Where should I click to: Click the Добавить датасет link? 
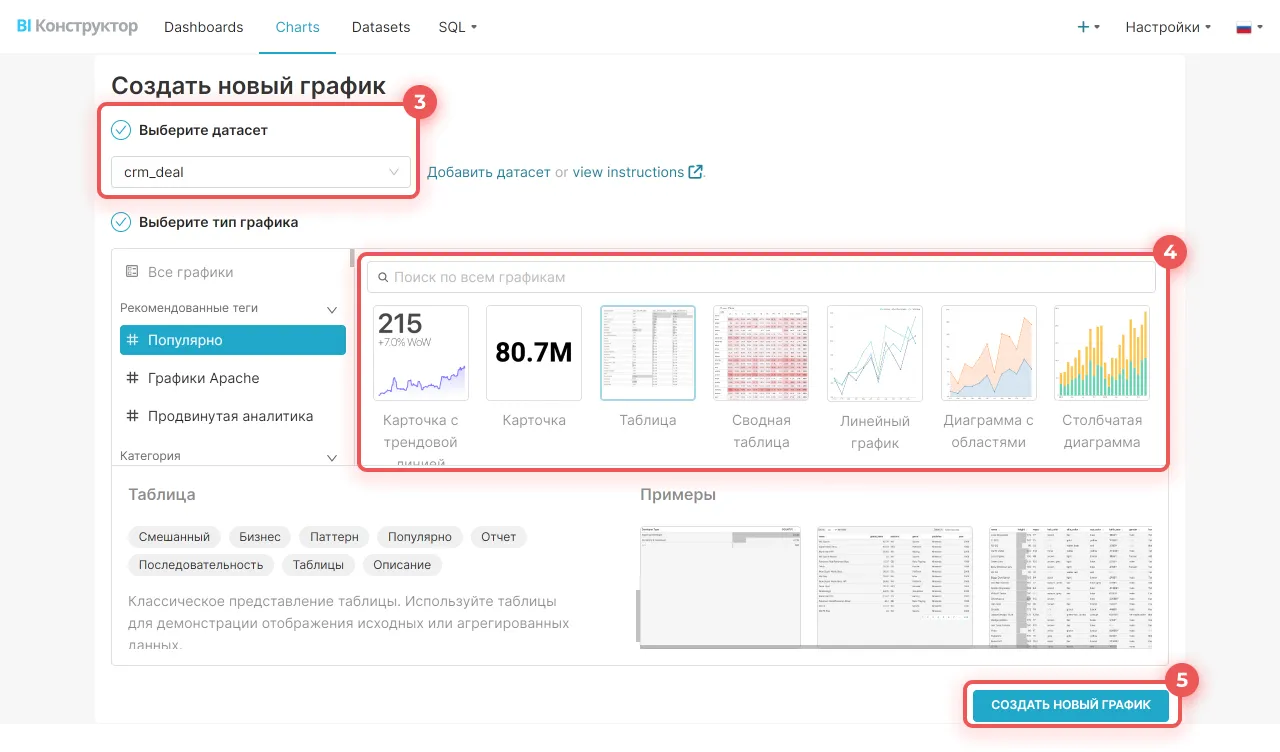tap(489, 172)
